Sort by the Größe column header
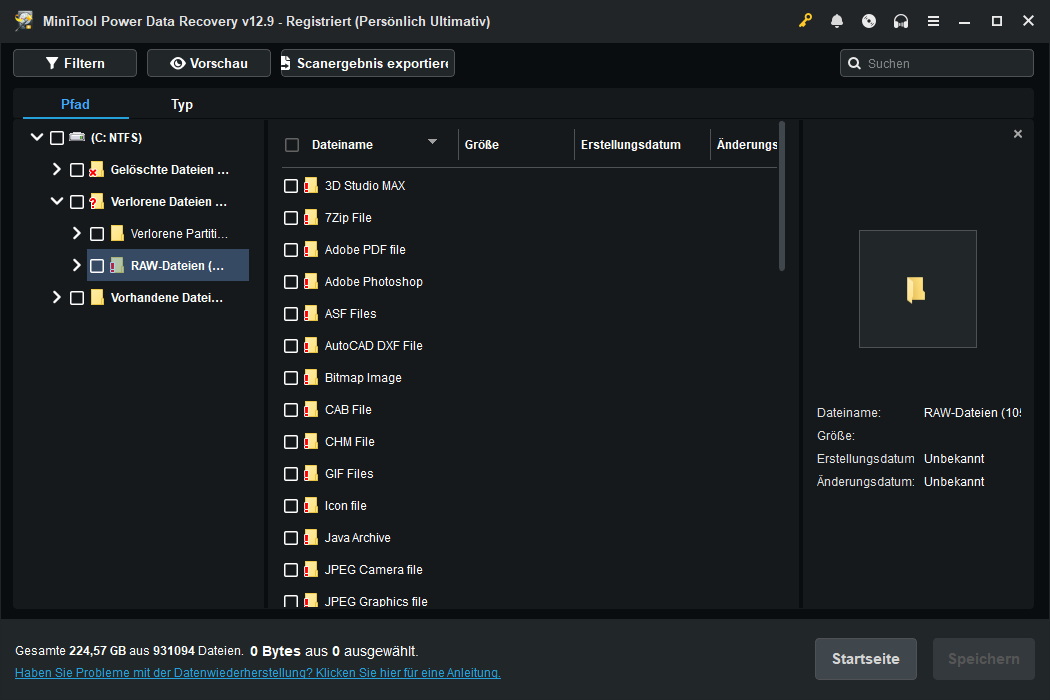Viewport: 1050px width, 700px height. 481,145
